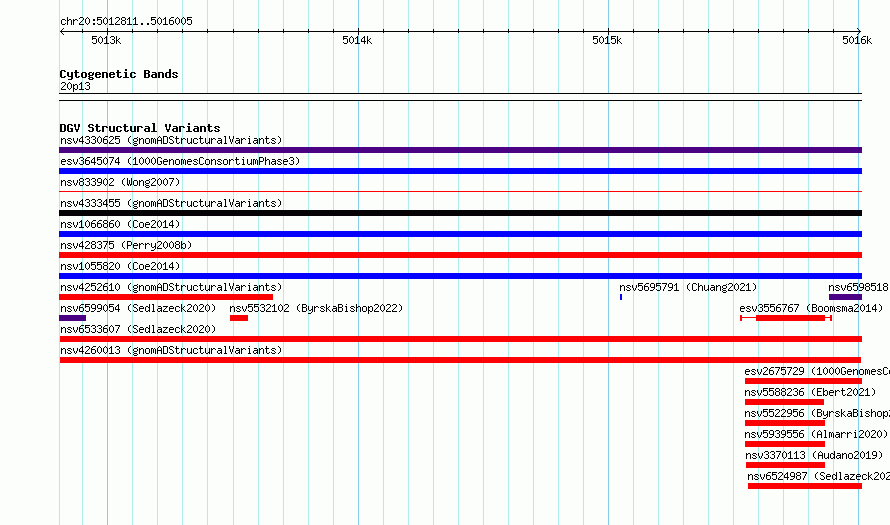Image resolution: width=890 pixels, height=525 pixels.
Task: Open nsv1066860 (Coe2014) label
Action: tap(120, 224)
